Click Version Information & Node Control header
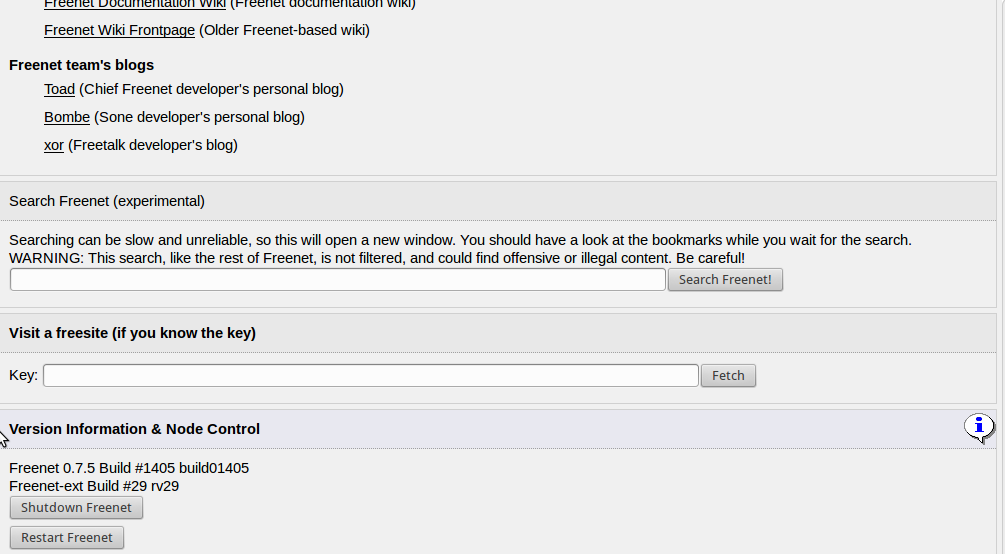 (134, 429)
